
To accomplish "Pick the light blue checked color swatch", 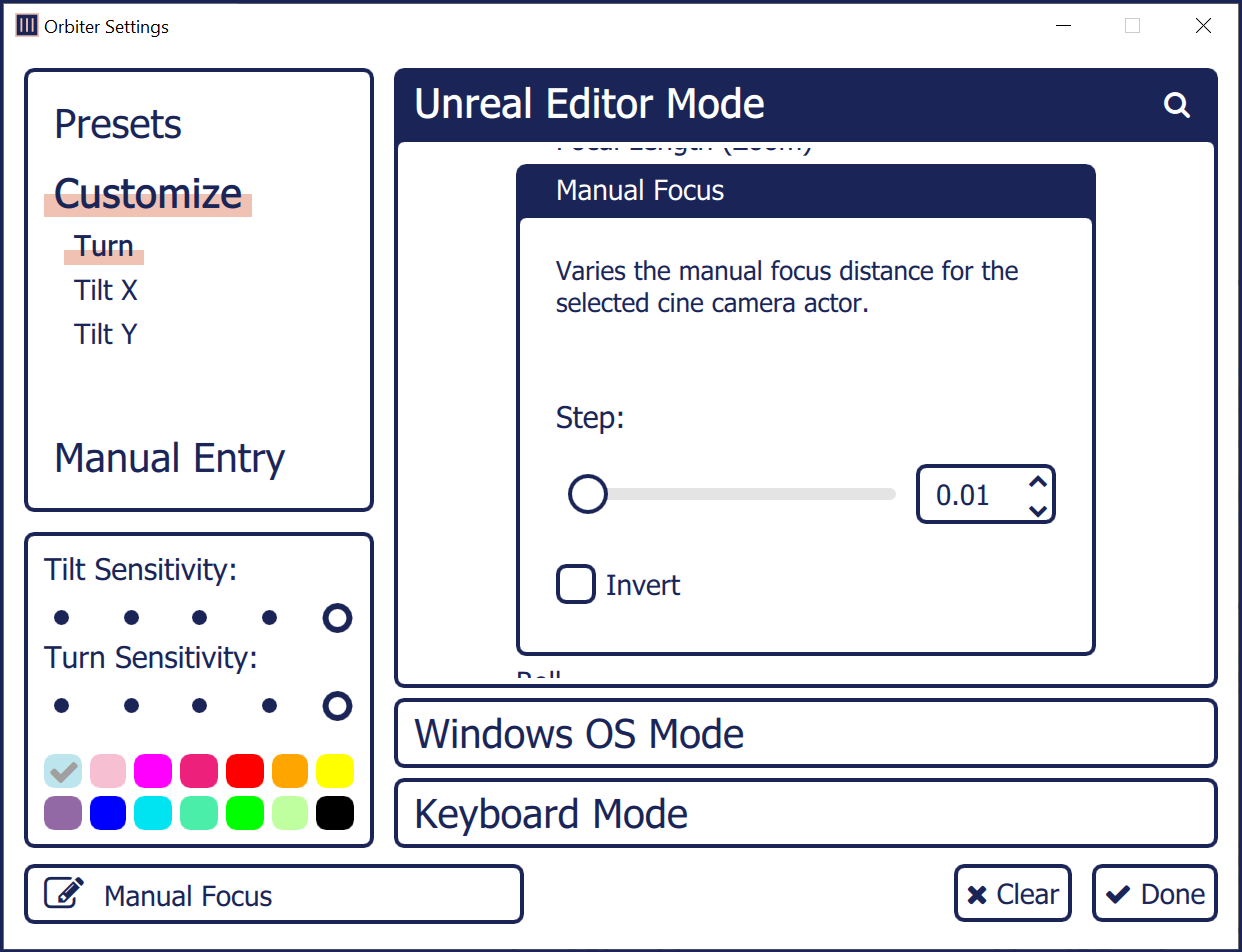I will point(63,771).
